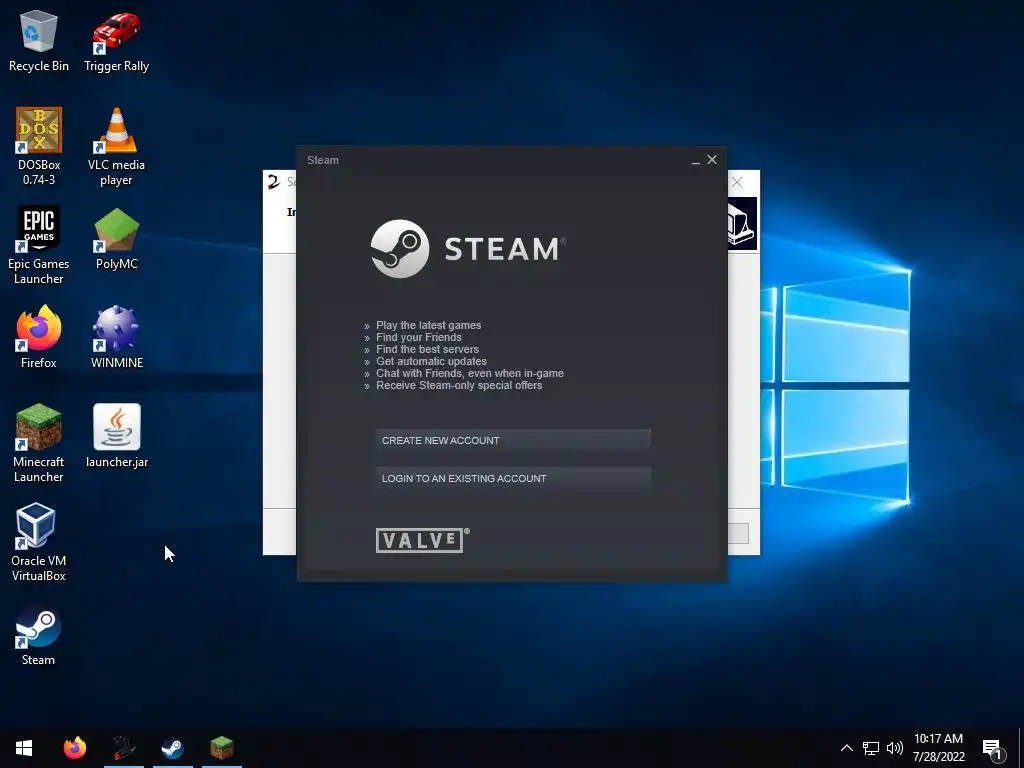
Task: Switch to Steam in the taskbar
Action: click(x=172, y=748)
